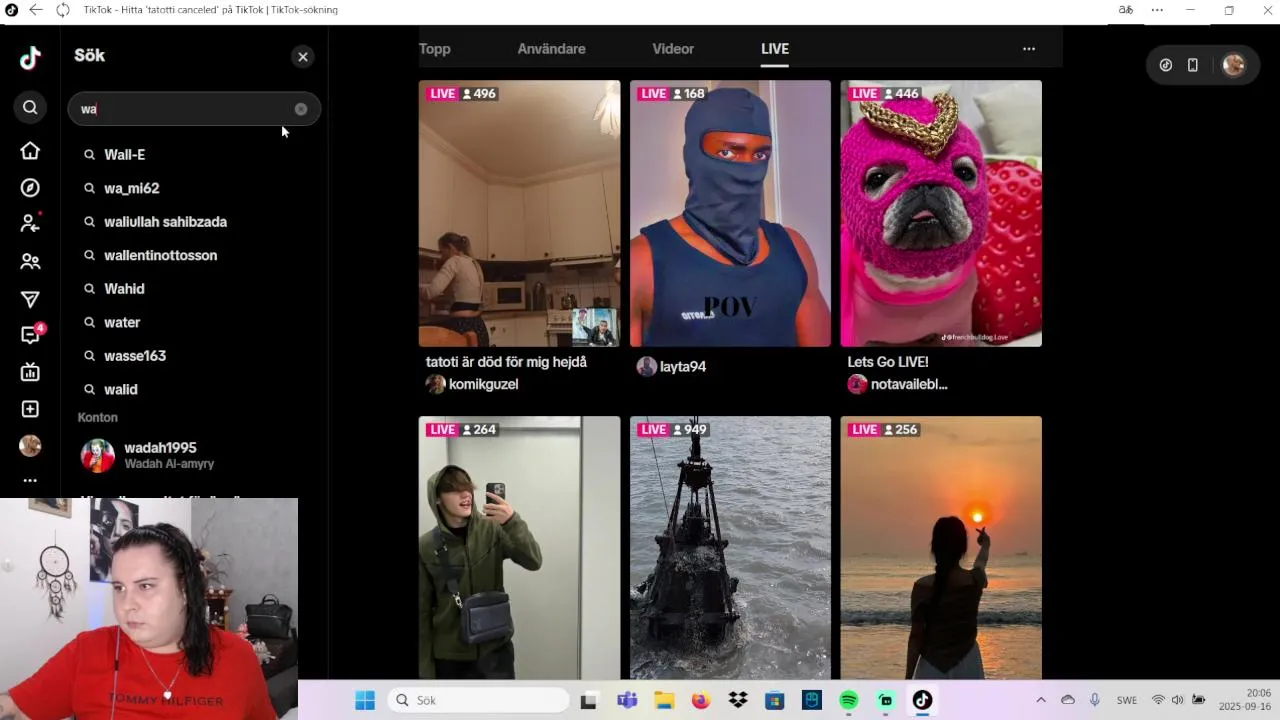Open the buoy in water LIVE thumbnail
Viewport: 1280px width, 720px height.
point(730,548)
